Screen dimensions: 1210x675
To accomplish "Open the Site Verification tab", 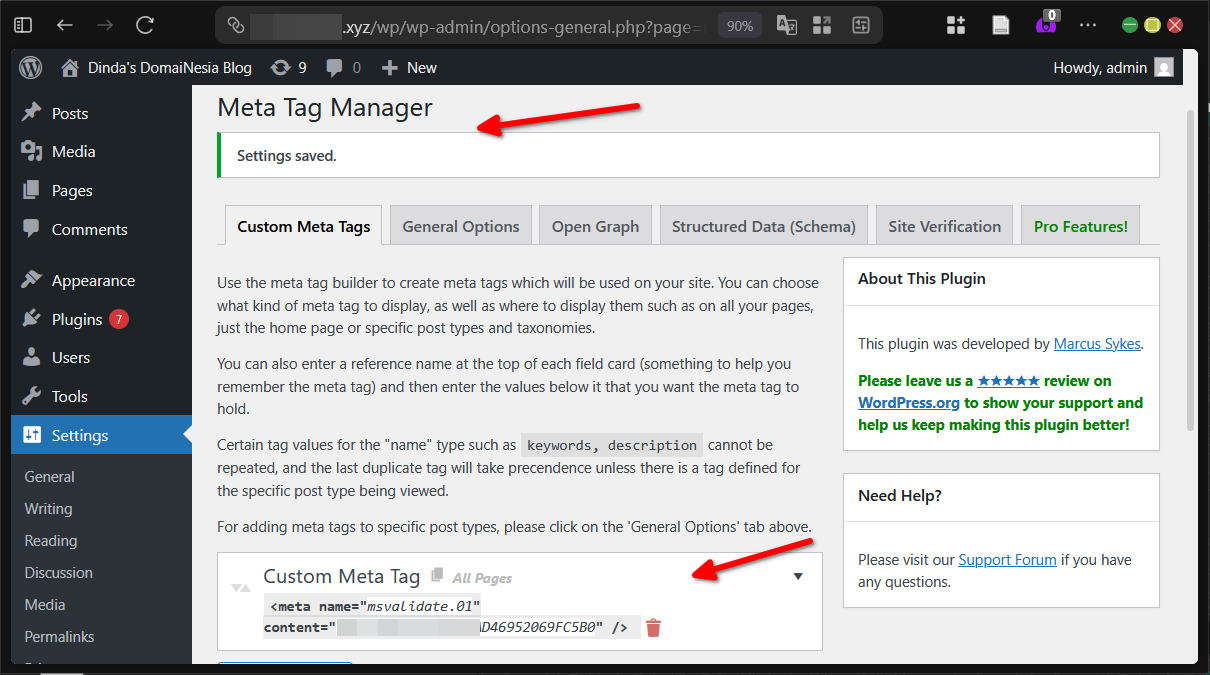I will click(944, 225).
